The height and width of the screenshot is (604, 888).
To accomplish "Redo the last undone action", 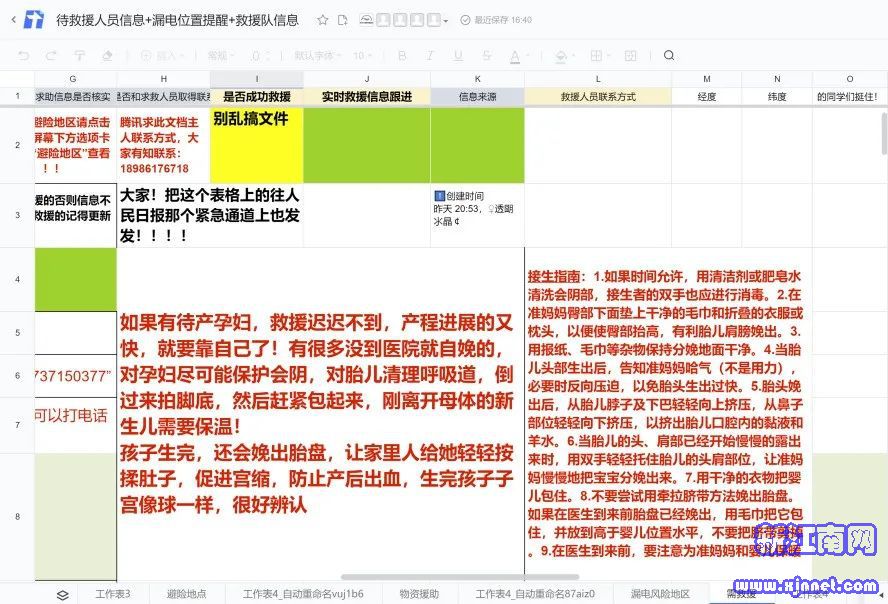I will click(51, 55).
